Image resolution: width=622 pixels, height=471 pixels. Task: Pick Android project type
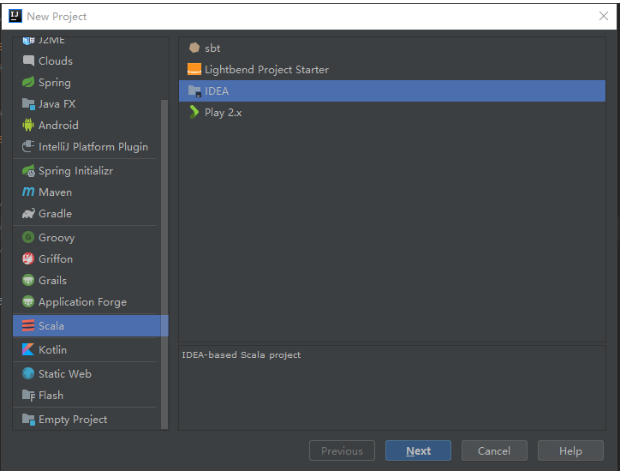[x=86, y=125]
